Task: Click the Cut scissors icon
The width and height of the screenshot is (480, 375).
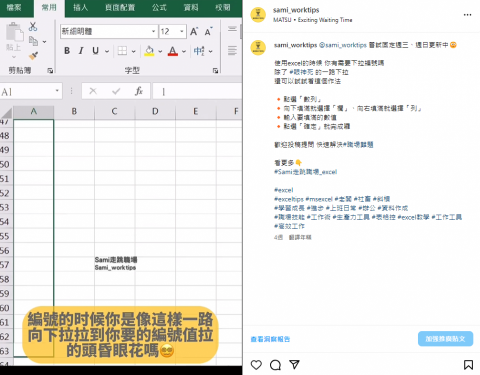Action: click(33, 27)
